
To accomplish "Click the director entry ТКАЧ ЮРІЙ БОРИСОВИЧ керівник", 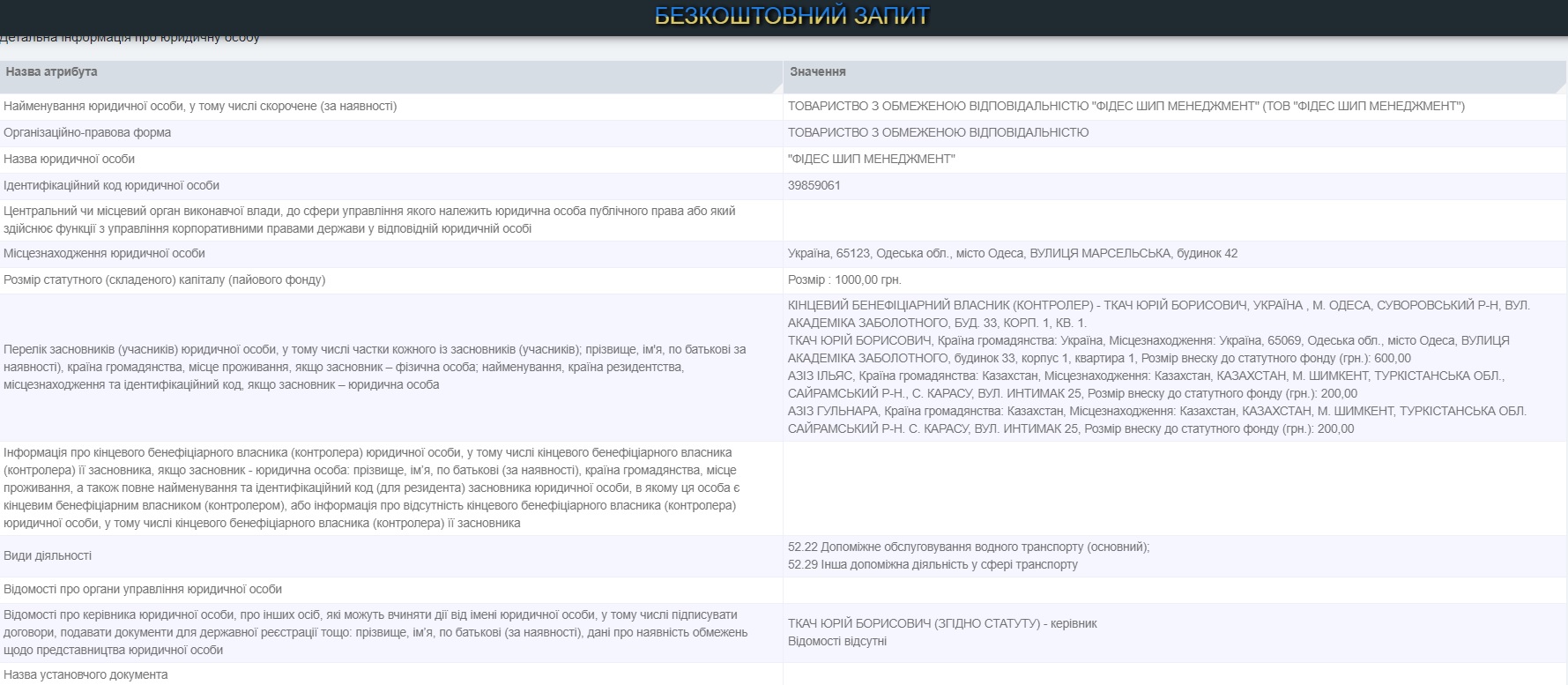I will (941, 623).
